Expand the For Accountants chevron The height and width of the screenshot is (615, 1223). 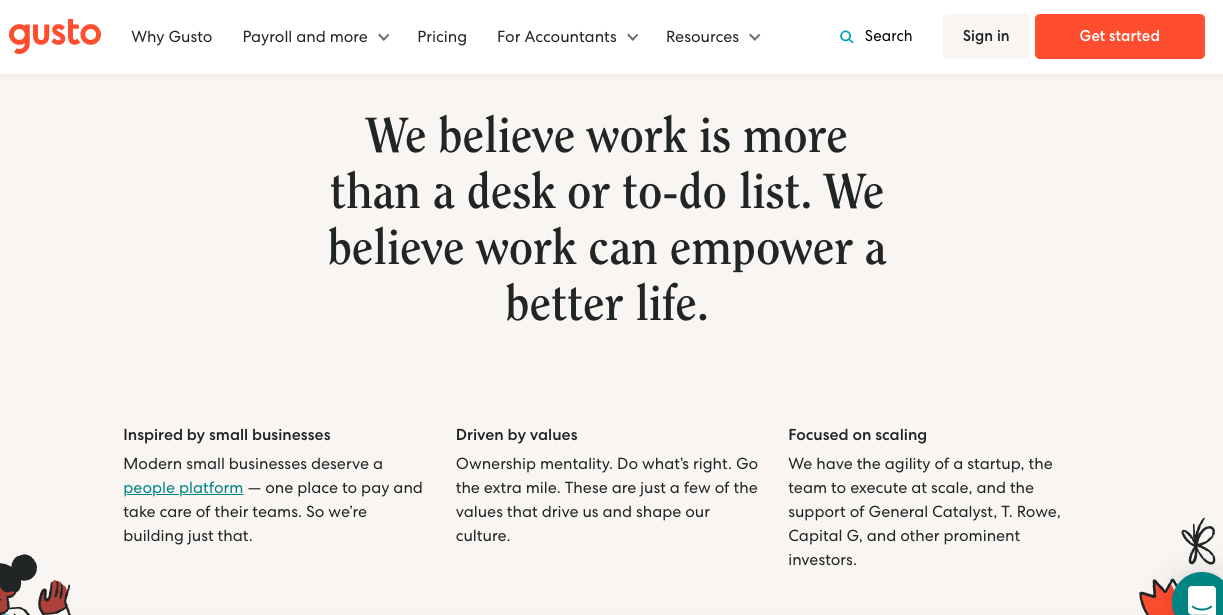click(632, 37)
